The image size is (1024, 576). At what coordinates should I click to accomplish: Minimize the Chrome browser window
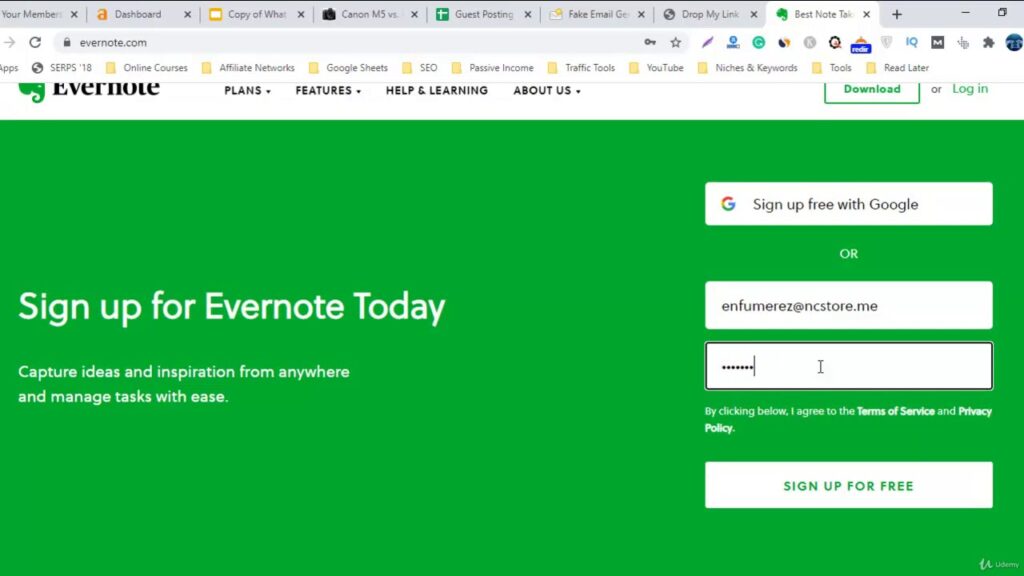[x=965, y=12]
